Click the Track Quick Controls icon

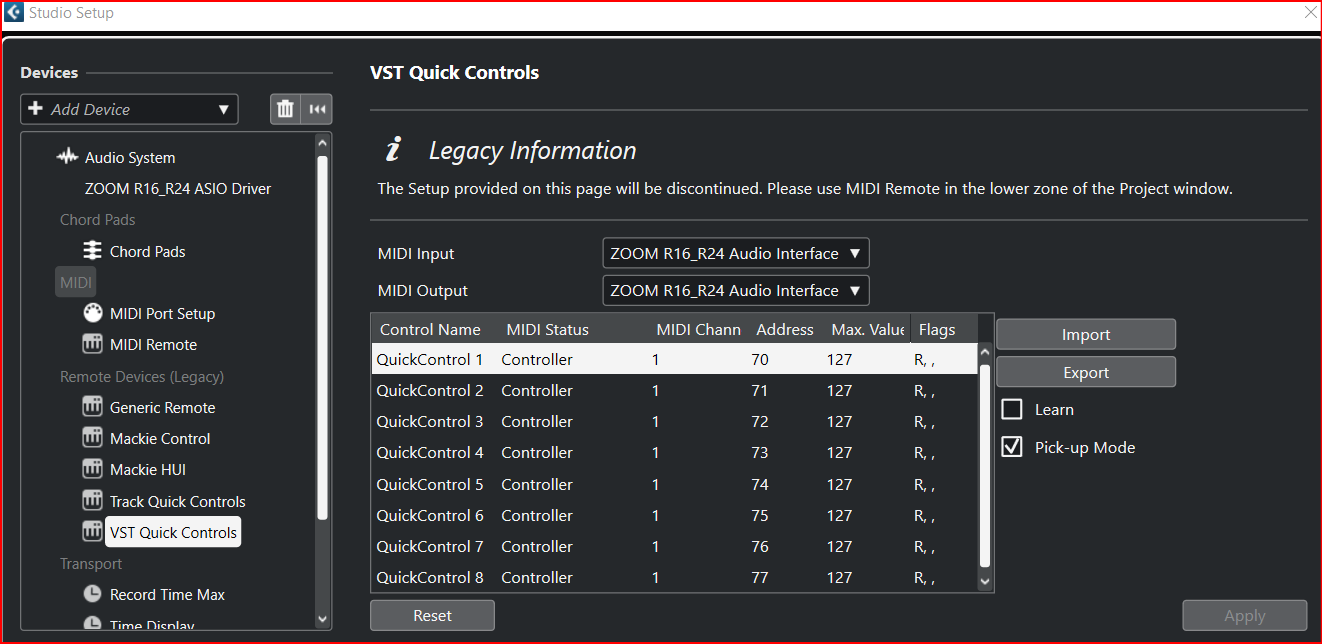[92, 500]
